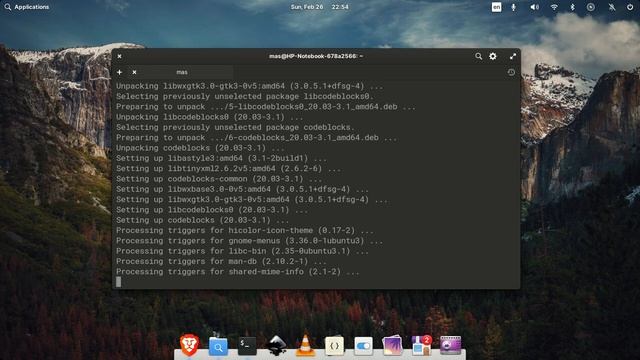640x360 pixels.
Task: Launch Inkscape from the dock
Action: (276, 346)
